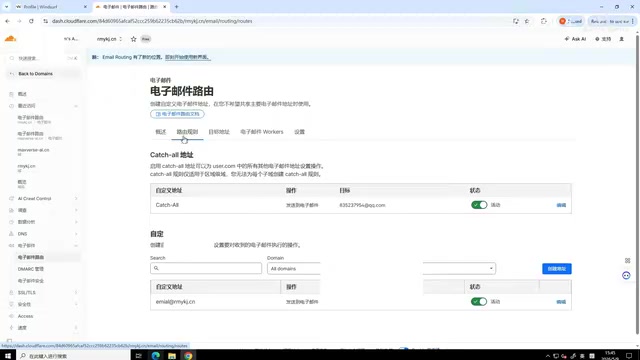Click 835237954@qq.com destination text
This screenshot has width=640, height=360.
tap(362, 205)
